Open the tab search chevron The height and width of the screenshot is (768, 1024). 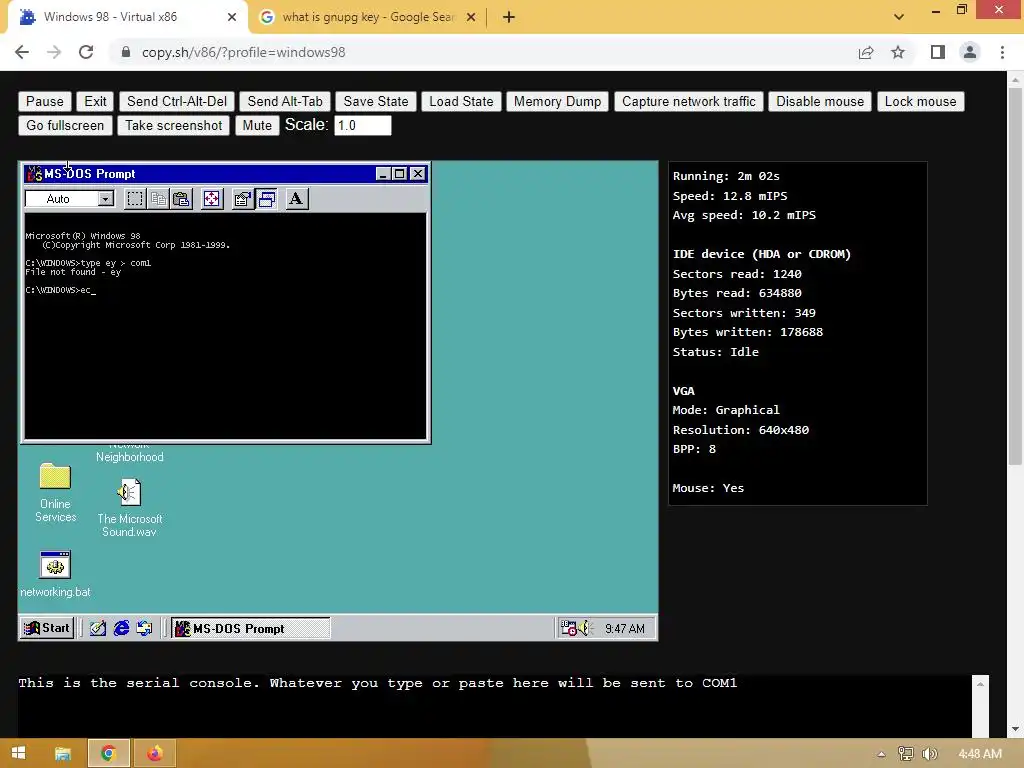coord(899,17)
